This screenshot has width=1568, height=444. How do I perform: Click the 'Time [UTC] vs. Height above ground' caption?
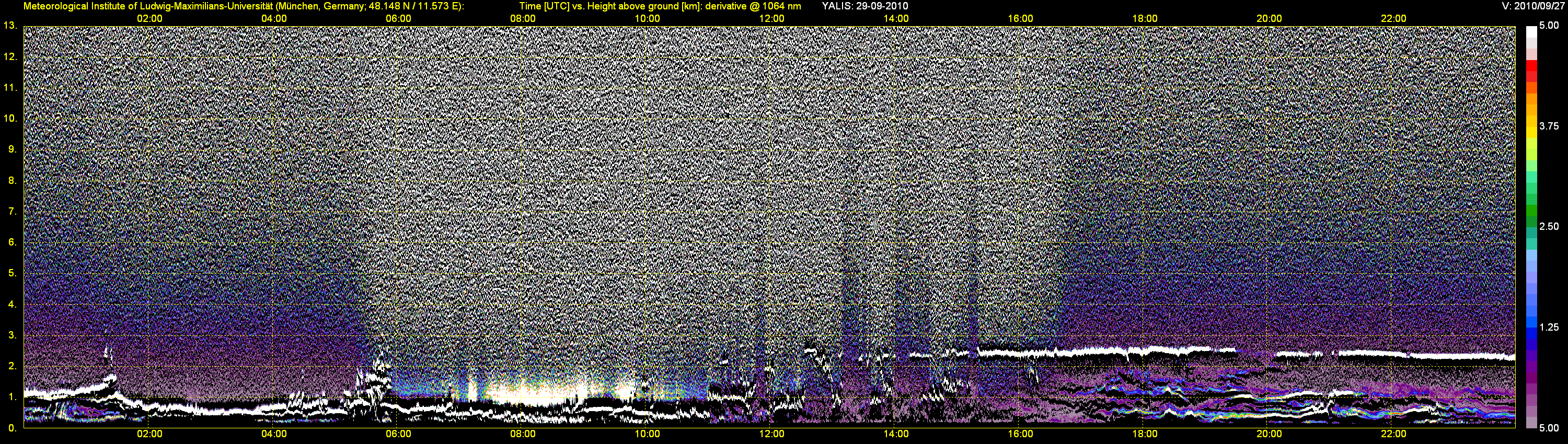coord(660,6)
